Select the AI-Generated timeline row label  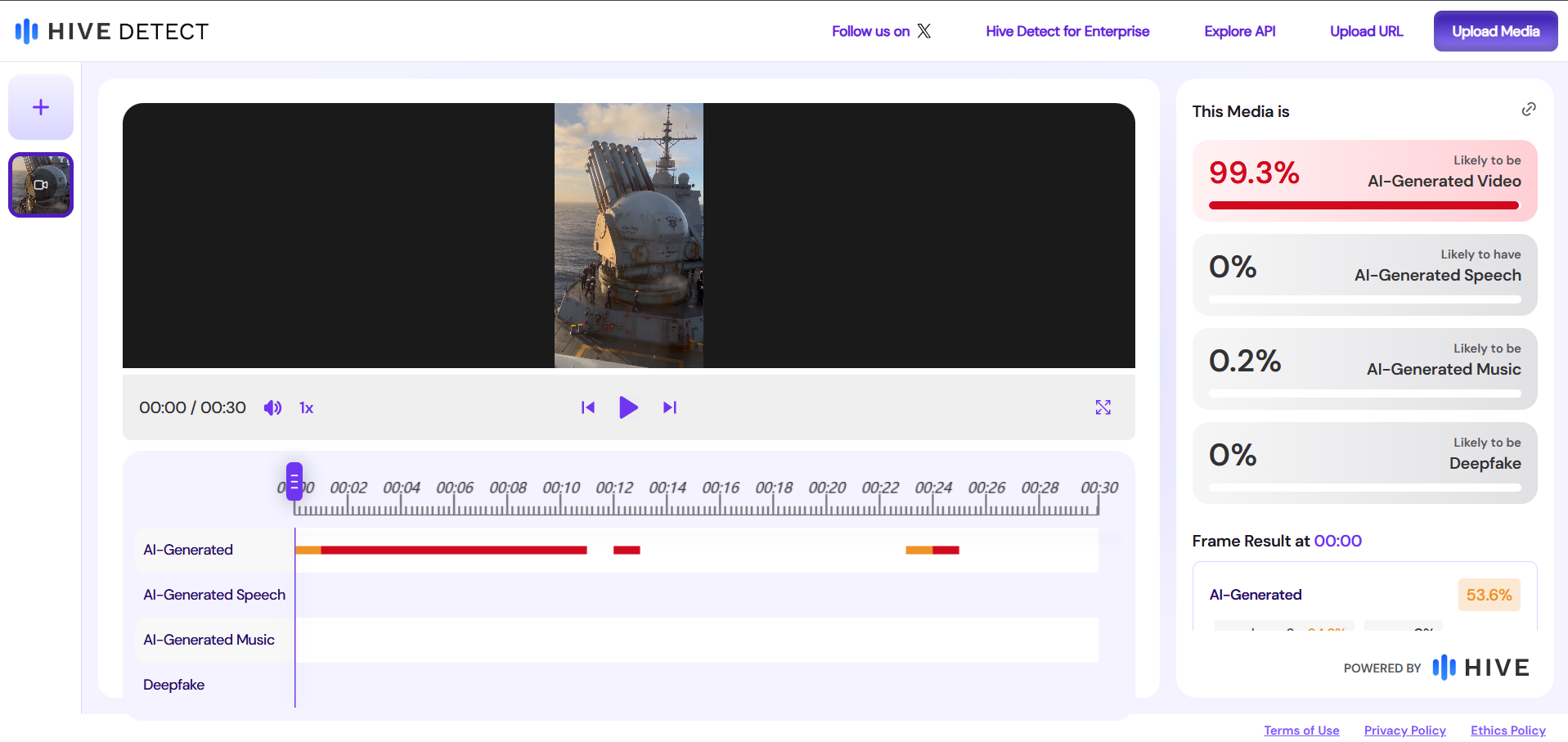coord(188,550)
